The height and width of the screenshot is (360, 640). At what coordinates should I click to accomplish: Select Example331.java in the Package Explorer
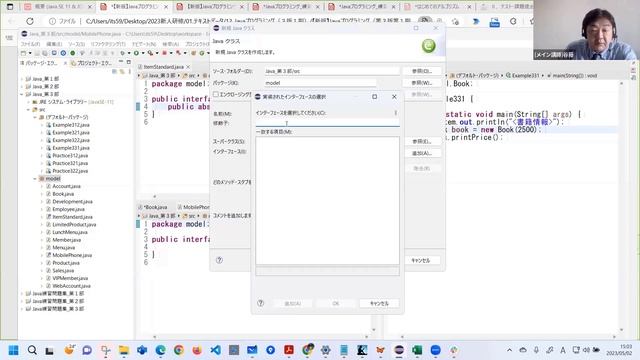(71, 148)
